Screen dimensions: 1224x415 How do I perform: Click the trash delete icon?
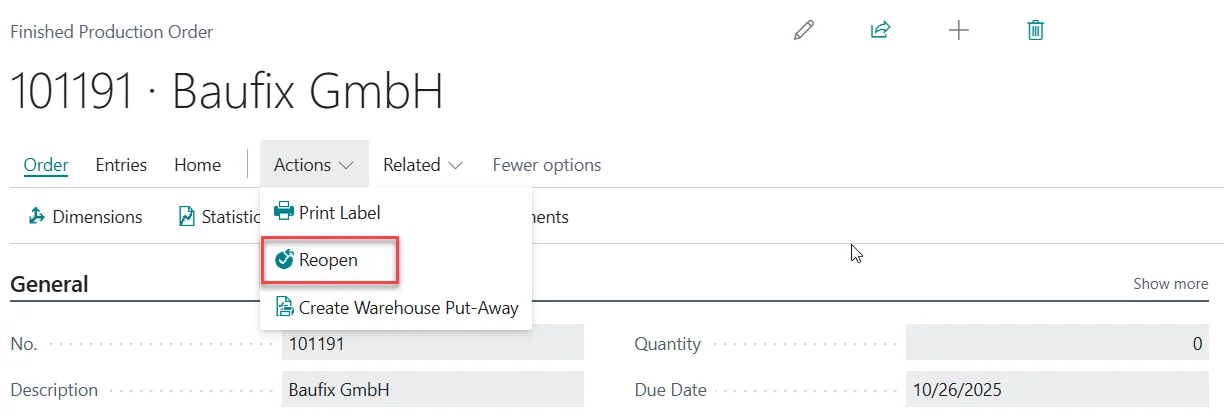click(x=1036, y=31)
